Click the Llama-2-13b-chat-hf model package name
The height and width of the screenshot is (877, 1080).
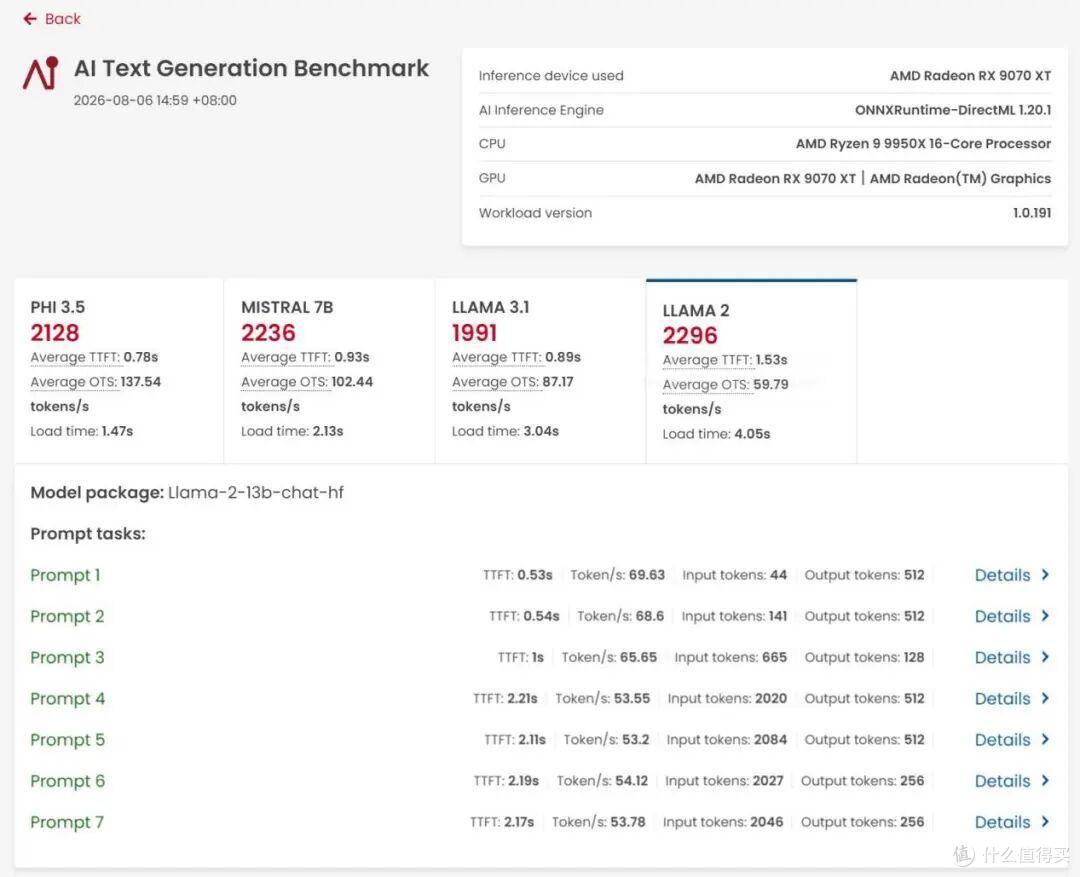[256, 493]
